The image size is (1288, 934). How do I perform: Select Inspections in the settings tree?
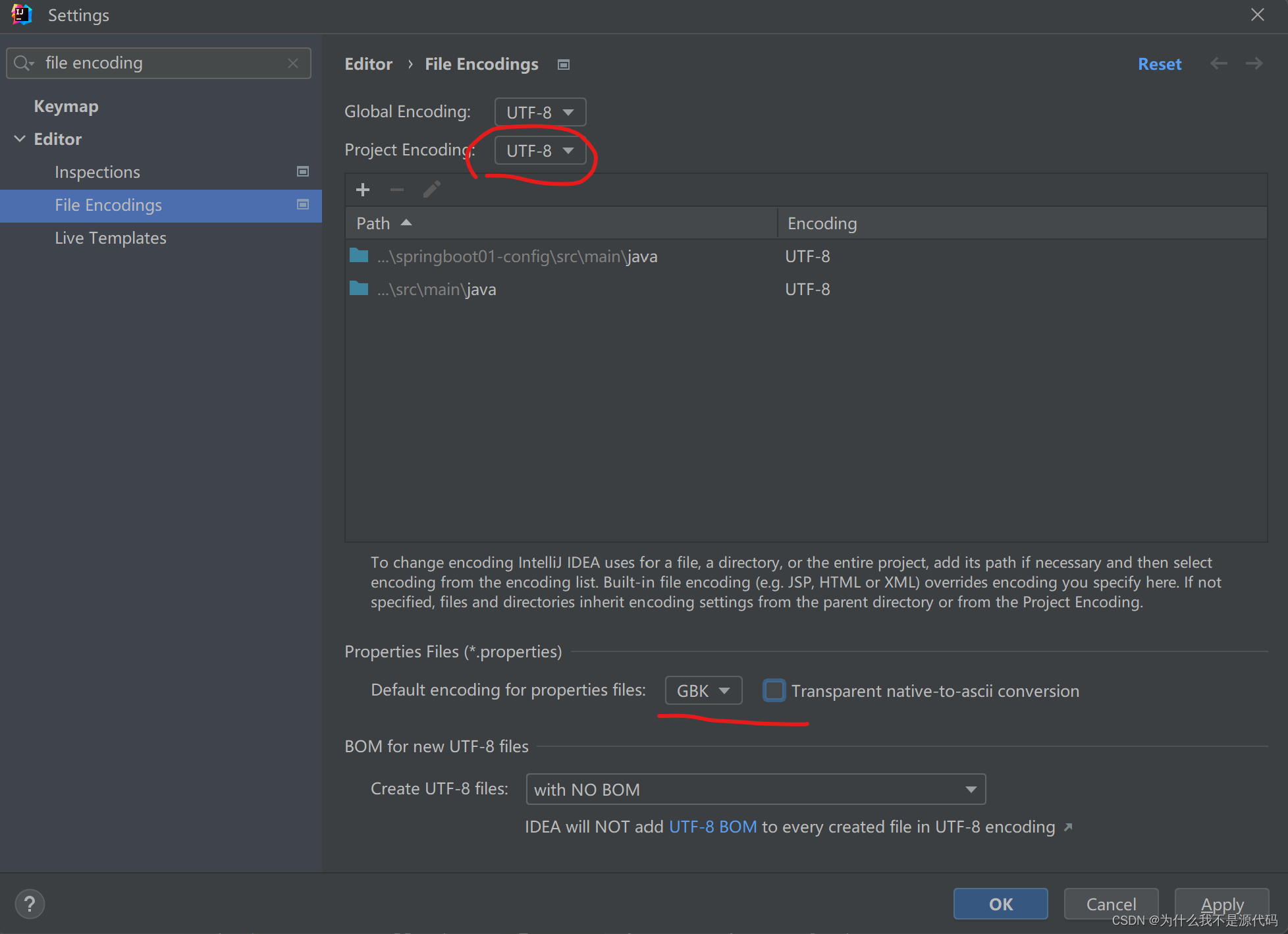coord(97,172)
